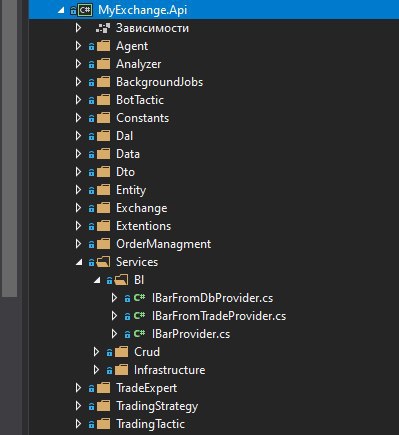Click the TradeExpert folder icon
This screenshot has height=435, width=399.
point(103,388)
